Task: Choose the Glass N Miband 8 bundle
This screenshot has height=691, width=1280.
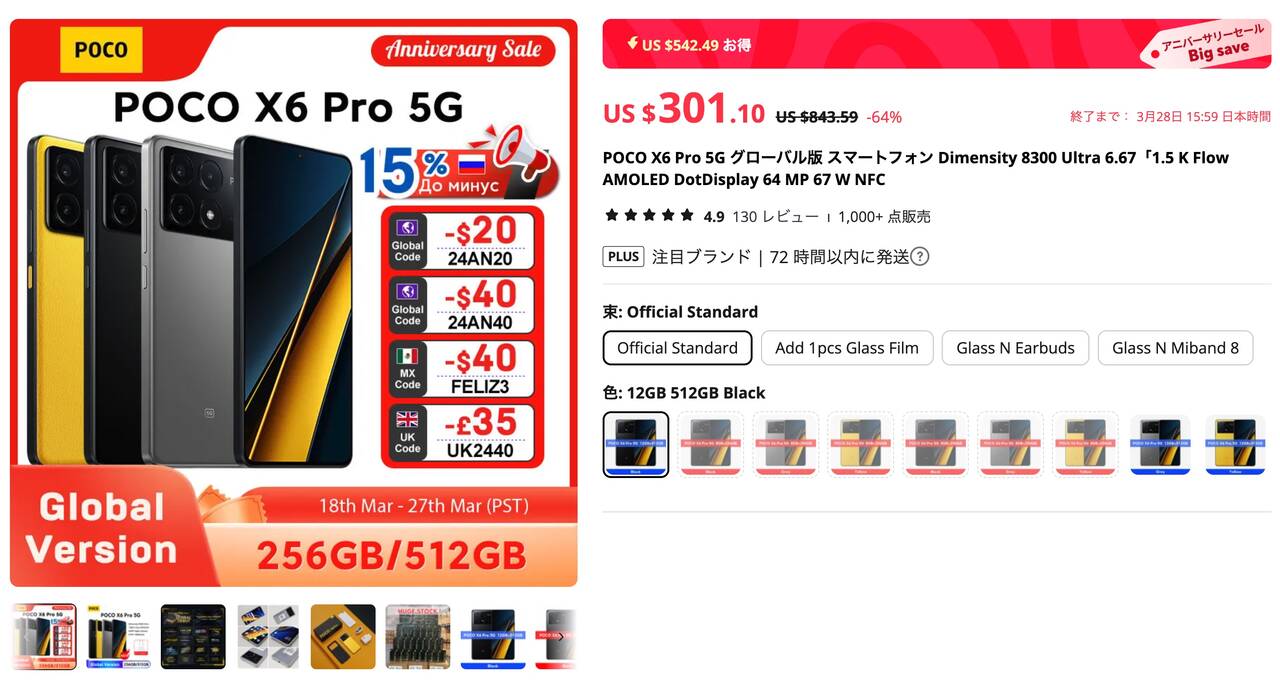Action: point(1175,348)
